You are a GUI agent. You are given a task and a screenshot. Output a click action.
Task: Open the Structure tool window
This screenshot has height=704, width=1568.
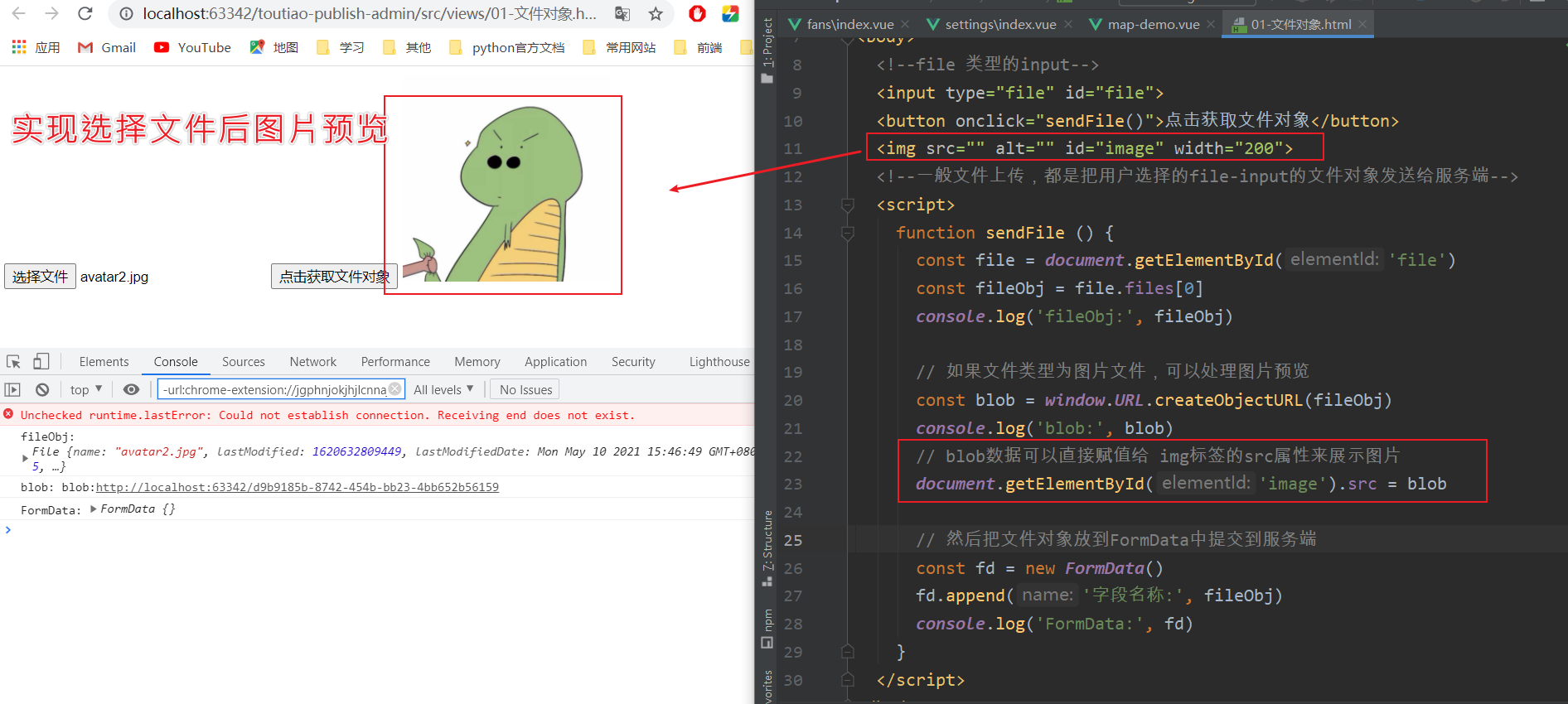click(767, 547)
